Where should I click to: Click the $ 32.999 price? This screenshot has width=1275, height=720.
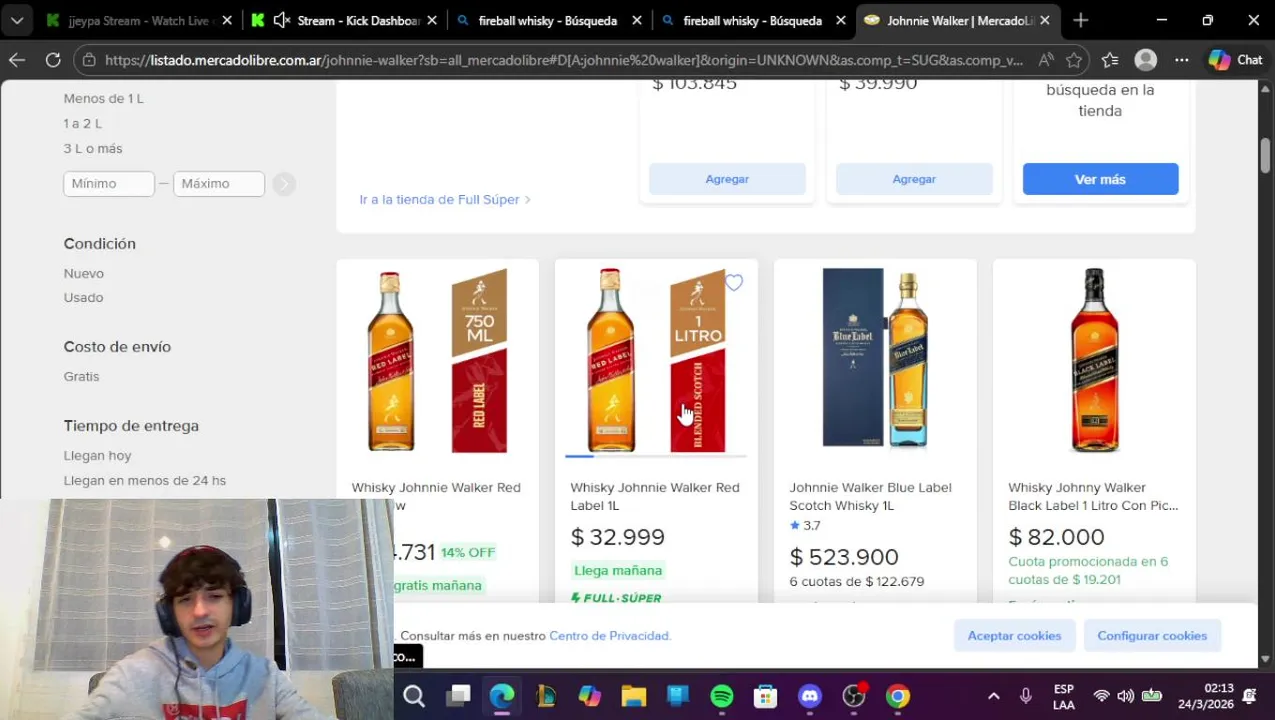(x=618, y=537)
